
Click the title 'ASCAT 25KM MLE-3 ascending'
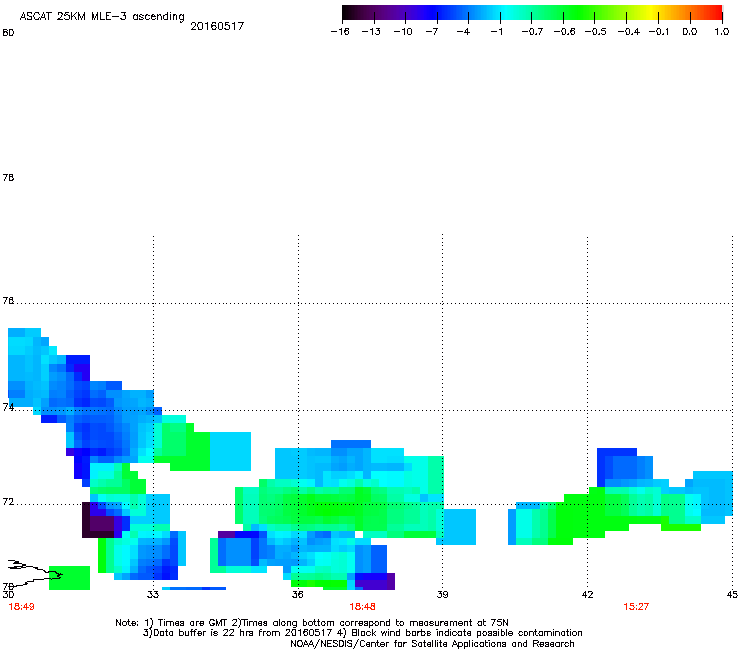tap(102, 16)
